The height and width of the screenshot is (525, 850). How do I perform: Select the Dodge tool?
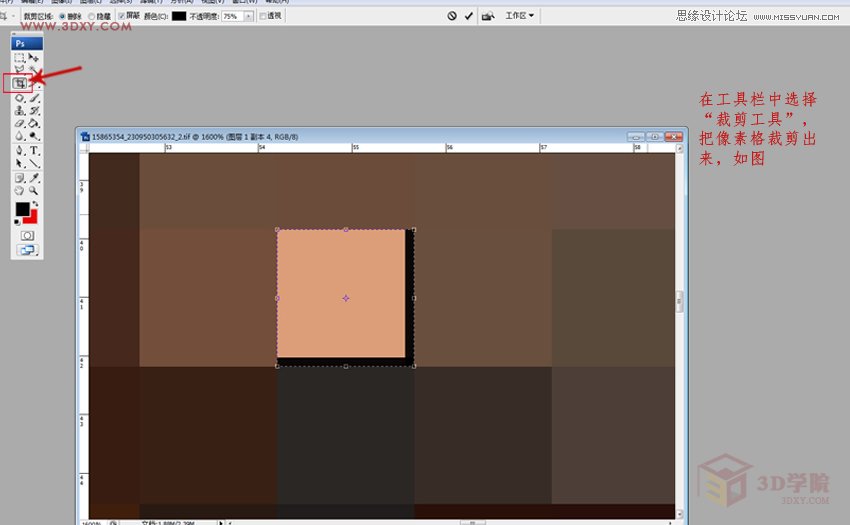pos(34,136)
